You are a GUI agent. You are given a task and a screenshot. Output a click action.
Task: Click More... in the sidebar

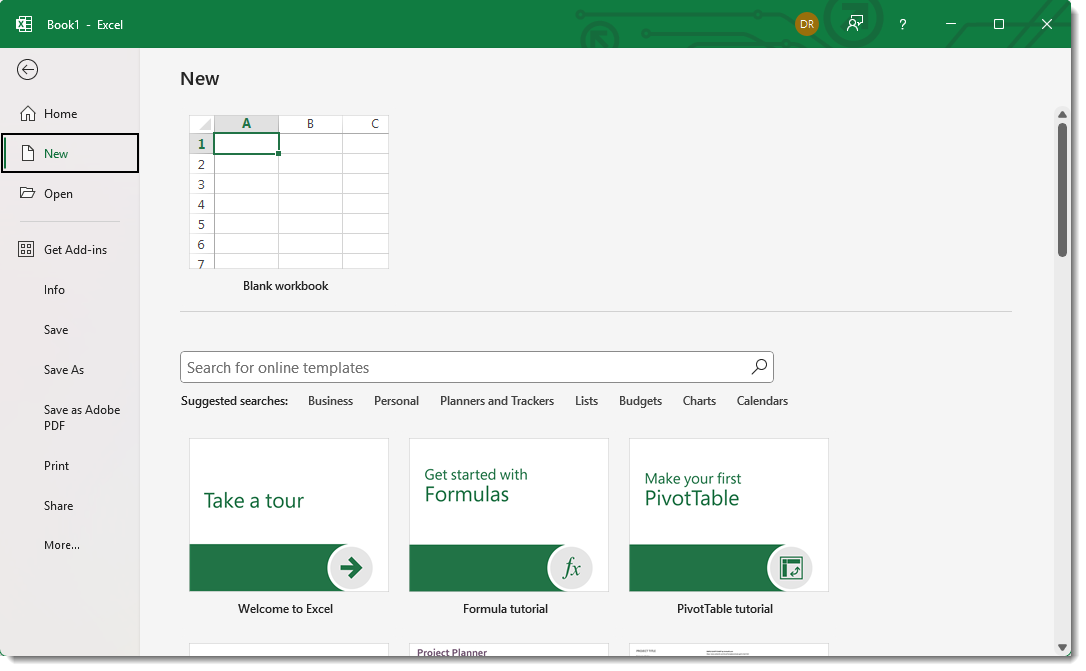[x=61, y=544]
